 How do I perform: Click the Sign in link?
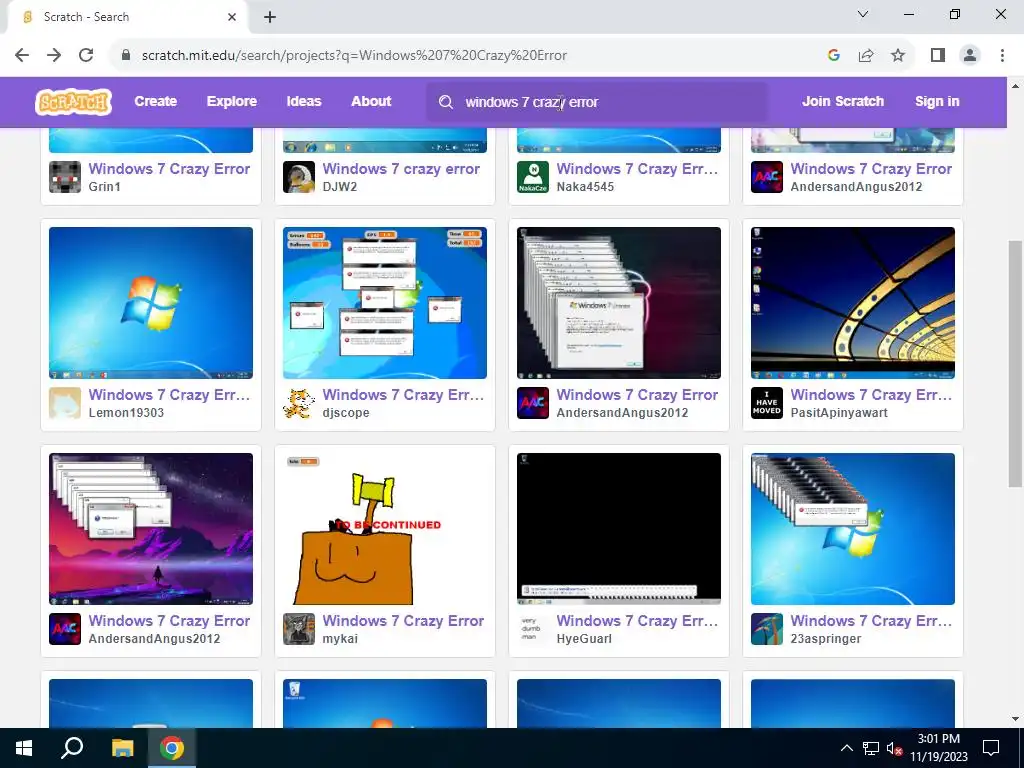coord(937,101)
